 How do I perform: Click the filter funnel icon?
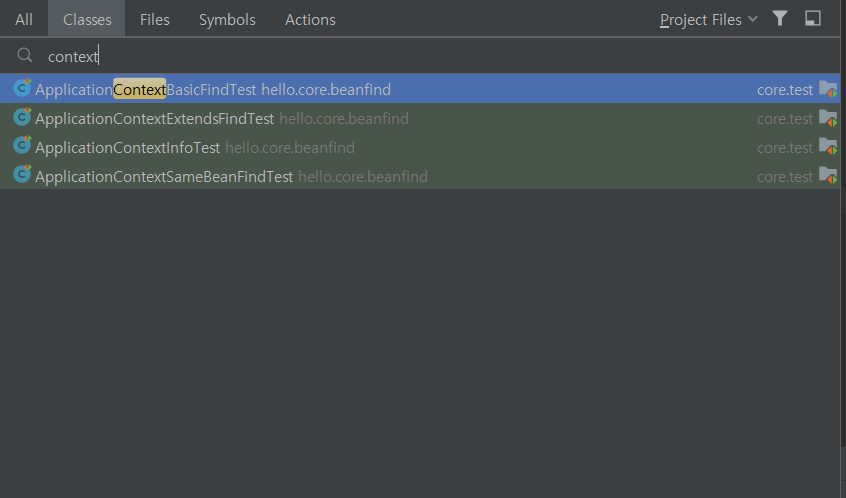tap(780, 19)
